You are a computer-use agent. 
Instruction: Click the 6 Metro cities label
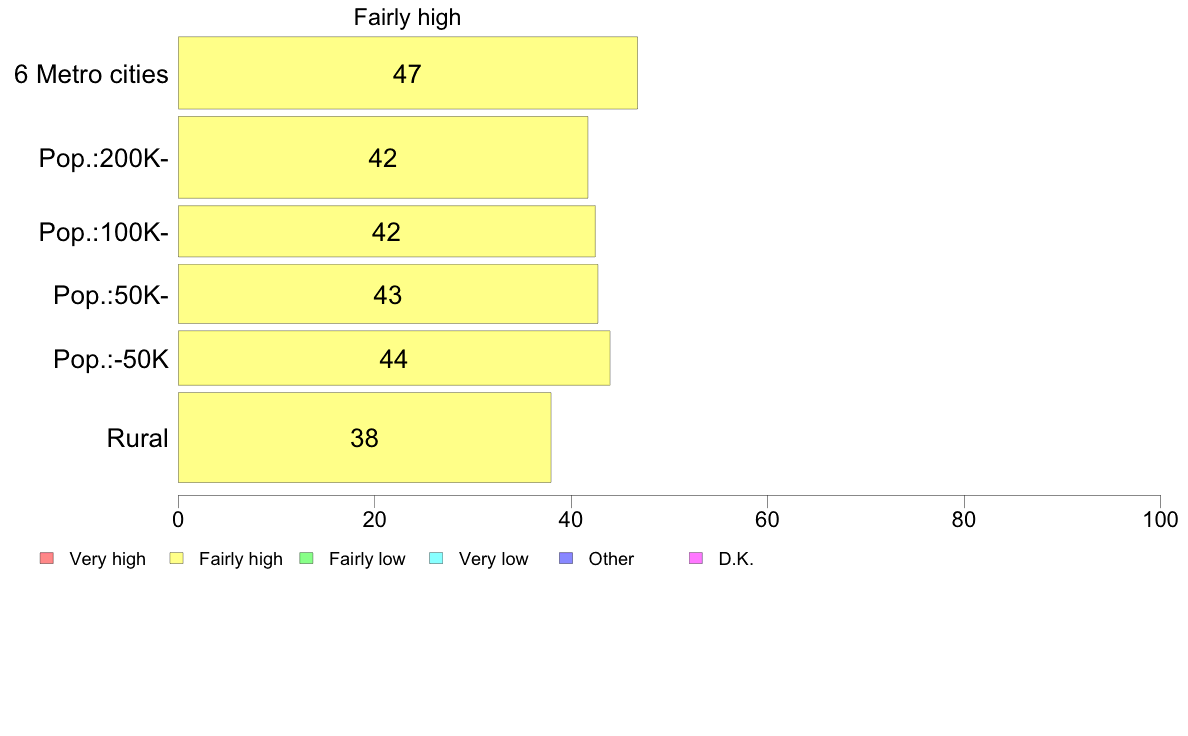(x=91, y=74)
